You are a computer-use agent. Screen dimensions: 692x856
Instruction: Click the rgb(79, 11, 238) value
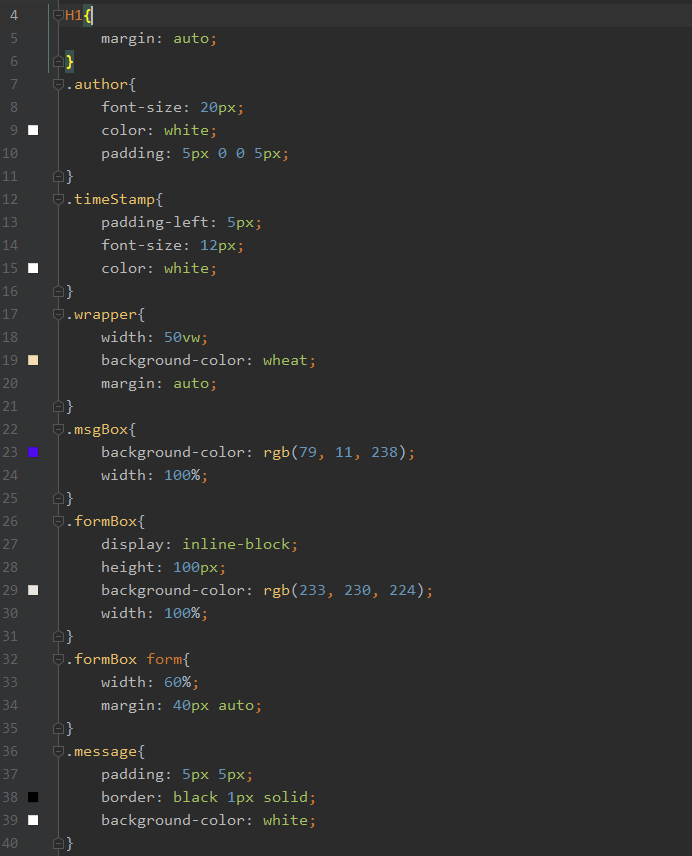[335, 453]
